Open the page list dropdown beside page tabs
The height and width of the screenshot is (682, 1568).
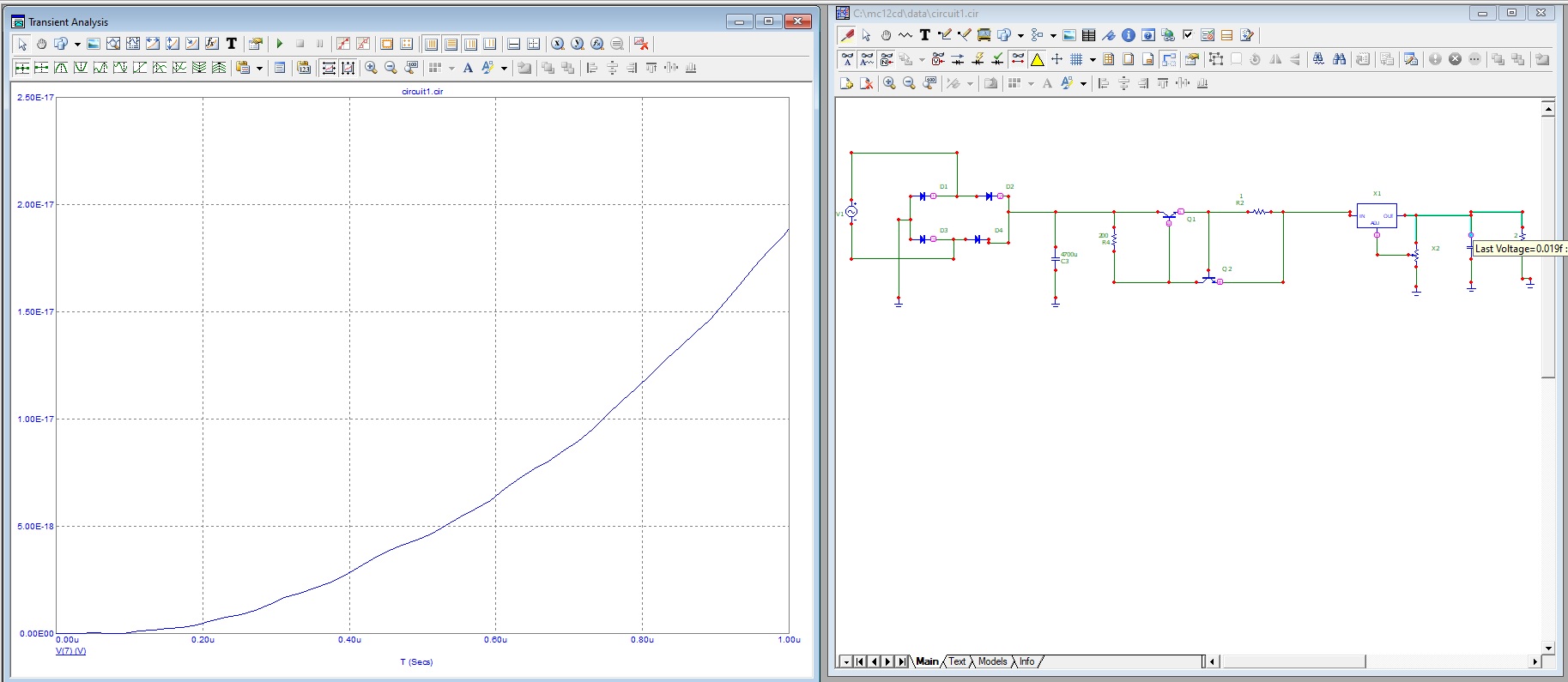click(x=846, y=661)
